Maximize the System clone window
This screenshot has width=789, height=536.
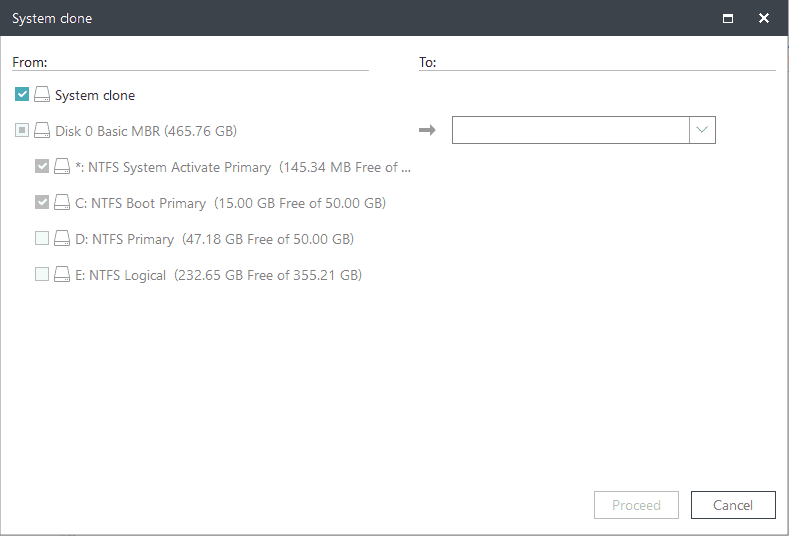tap(728, 18)
